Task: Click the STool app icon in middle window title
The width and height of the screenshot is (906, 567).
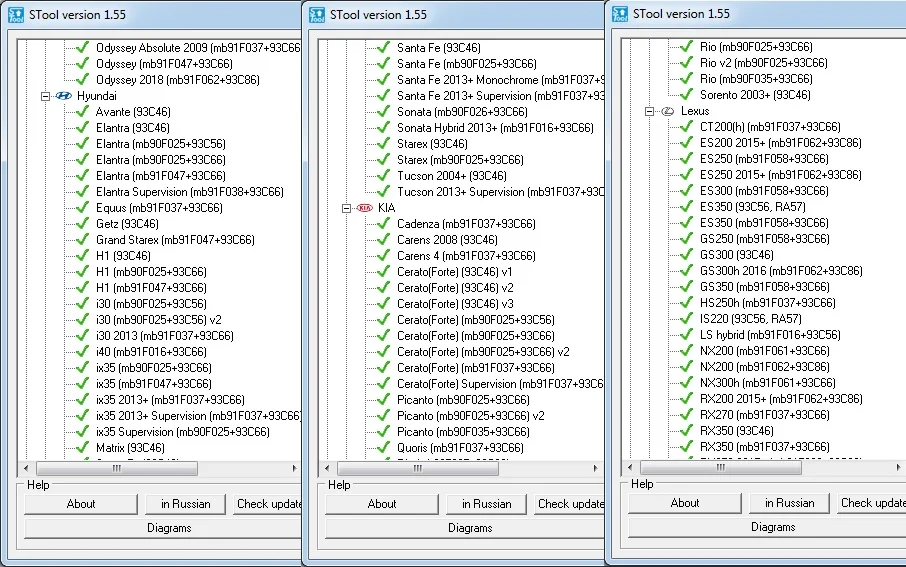Action: 317,14
